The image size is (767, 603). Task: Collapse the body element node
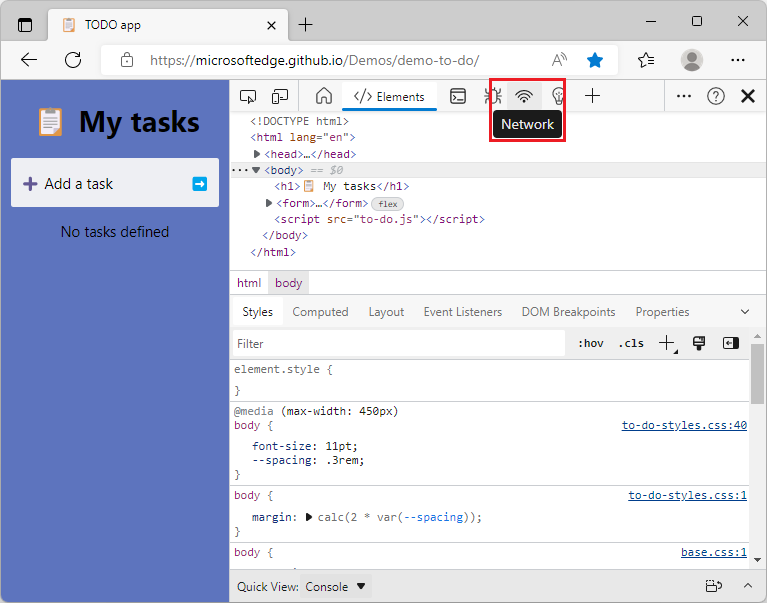[256, 170]
